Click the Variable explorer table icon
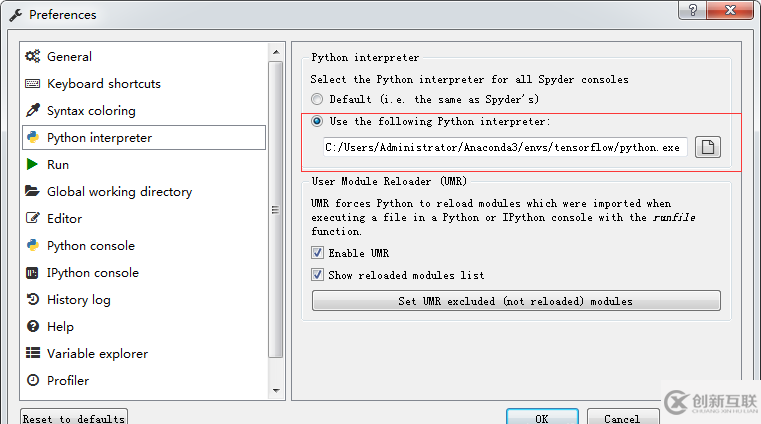This screenshot has height=424, width=761. (x=33, y=353)
